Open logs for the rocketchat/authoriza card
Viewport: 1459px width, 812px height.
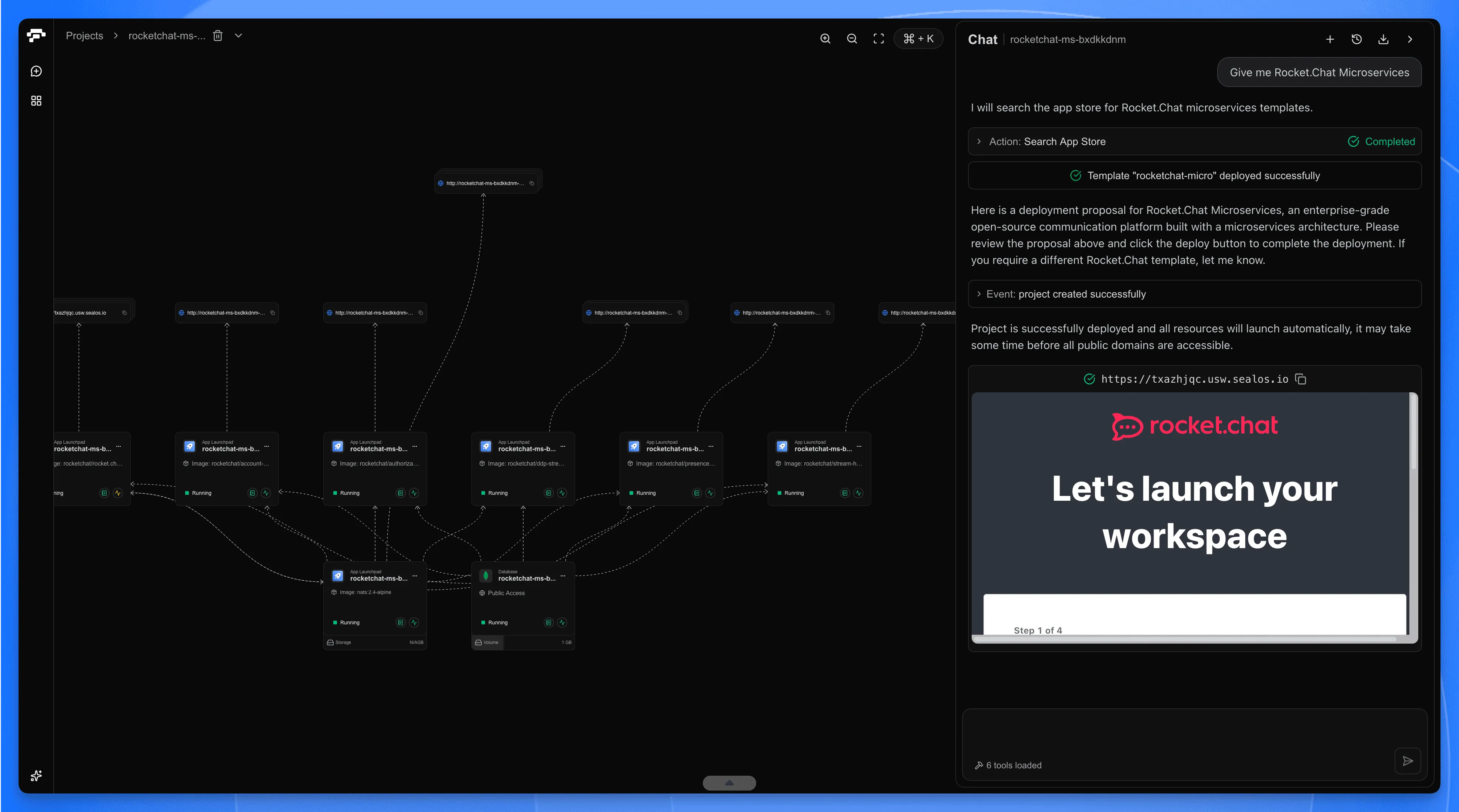tap(400, 493)
